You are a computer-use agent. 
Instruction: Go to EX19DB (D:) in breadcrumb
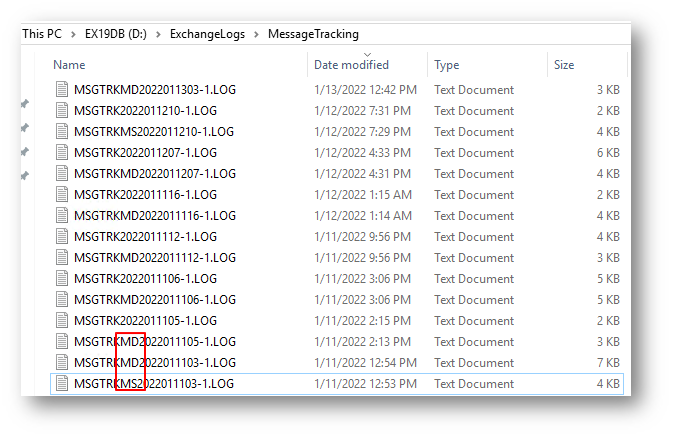(x=116, y=34)
